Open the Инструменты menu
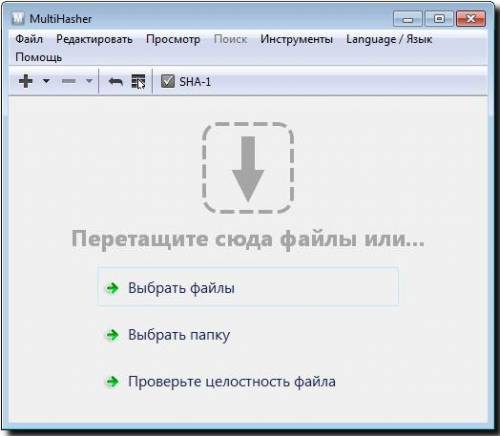Screen dimensions: 500x436 (296, 39)
